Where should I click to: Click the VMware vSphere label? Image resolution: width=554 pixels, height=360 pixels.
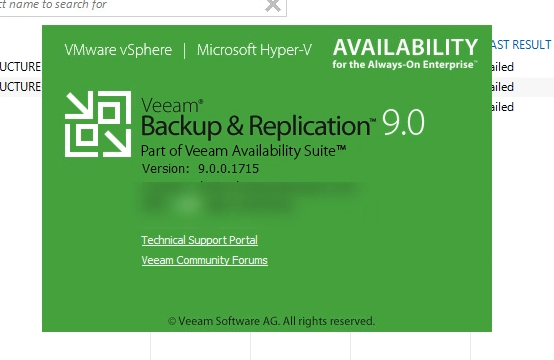[118, 50]
